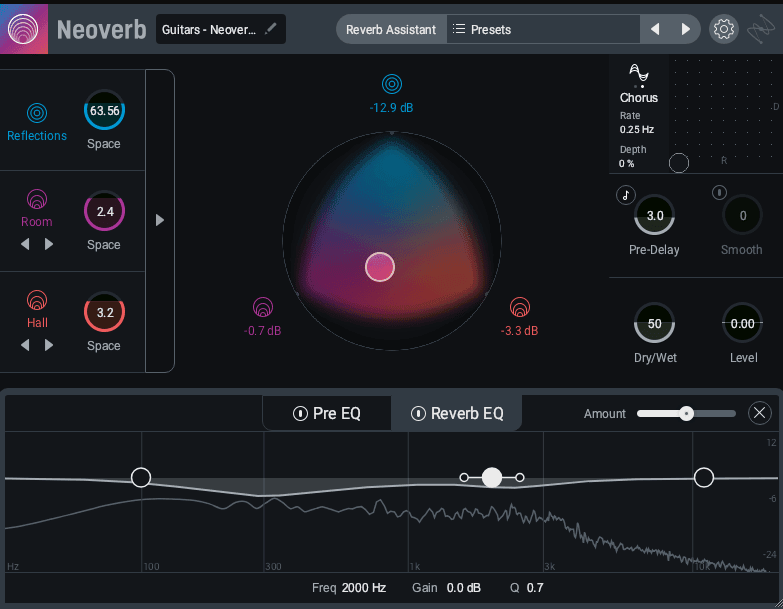Viewport: 783px width, 609px height.
Task: Click the iZotope scribble logo icon
Action: pos(761,29)
